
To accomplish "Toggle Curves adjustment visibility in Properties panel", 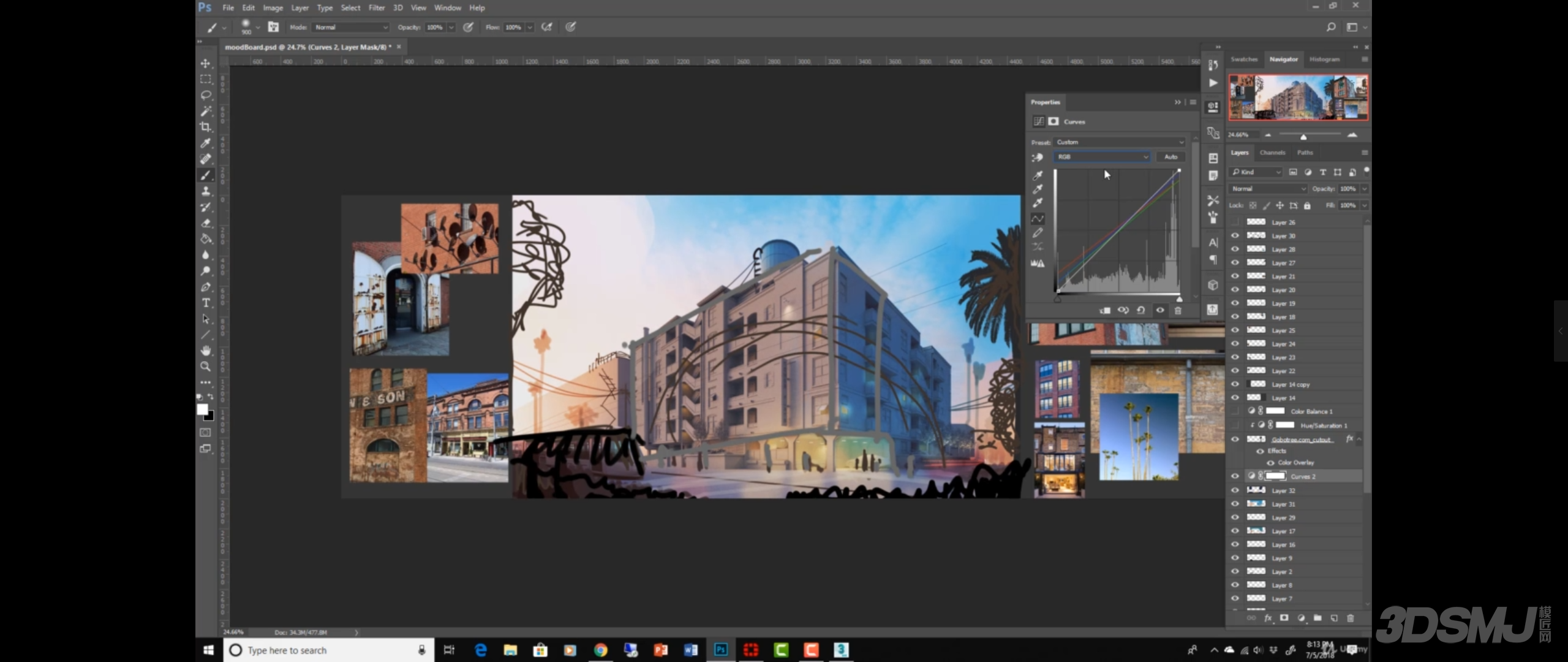I will 1159,310.
